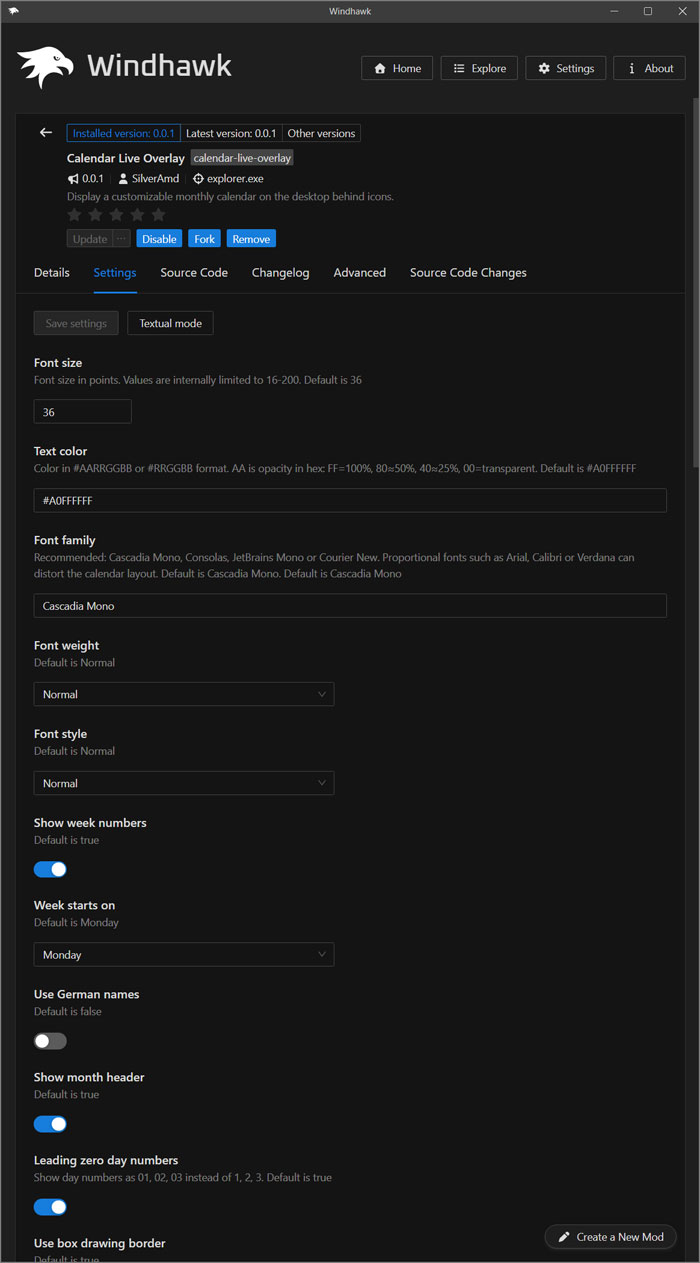Click the Disable mod button
This screenshot has height=1263, width=700.
159,239
